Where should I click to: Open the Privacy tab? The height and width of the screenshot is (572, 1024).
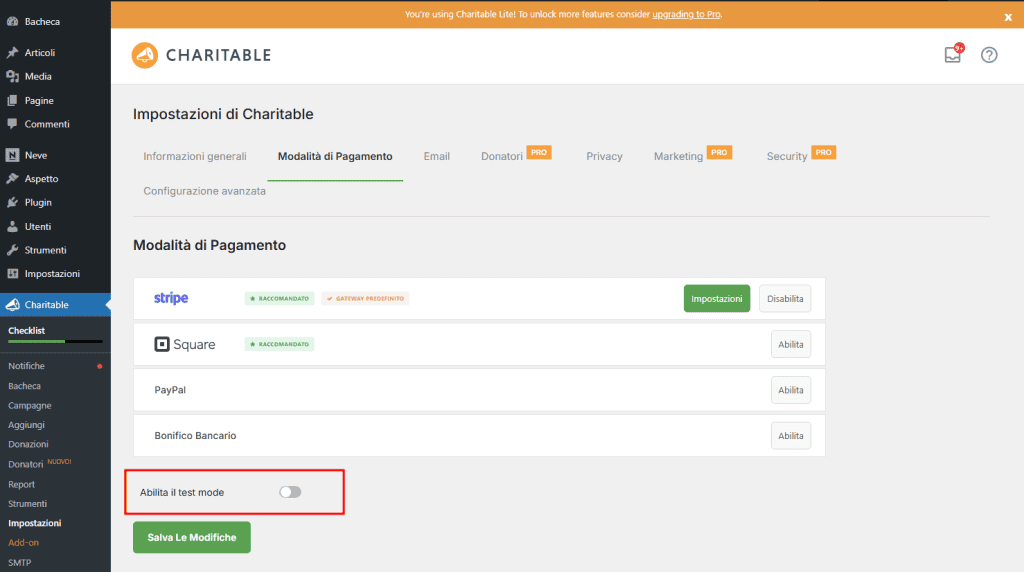point(604,156)
